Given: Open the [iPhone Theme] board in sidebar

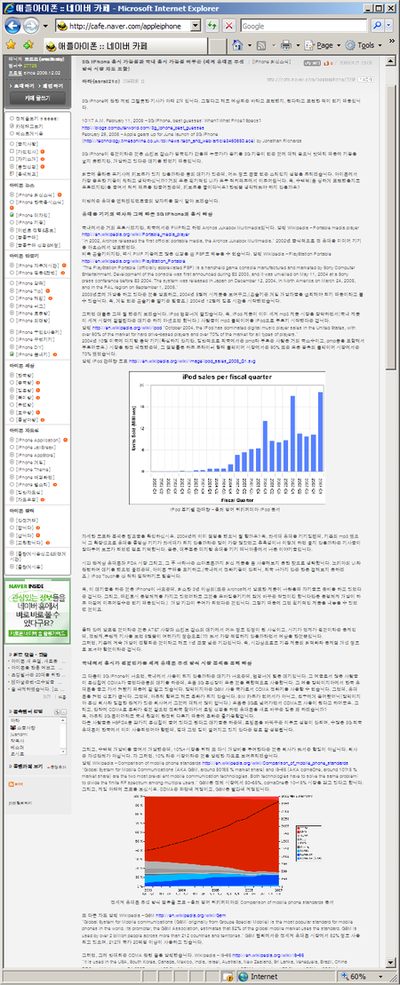Looking at the screenshot, I should pyautogui.click(x=33, y=469).
